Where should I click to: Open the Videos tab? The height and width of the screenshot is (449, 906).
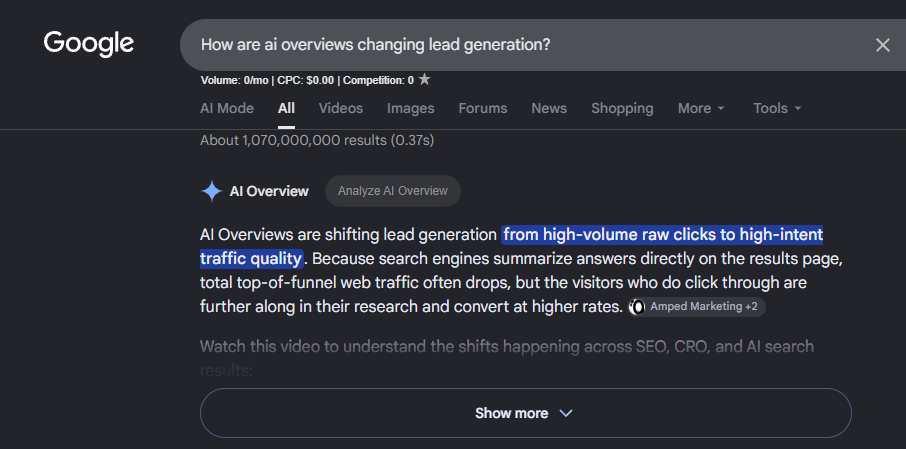click(341, 109)
